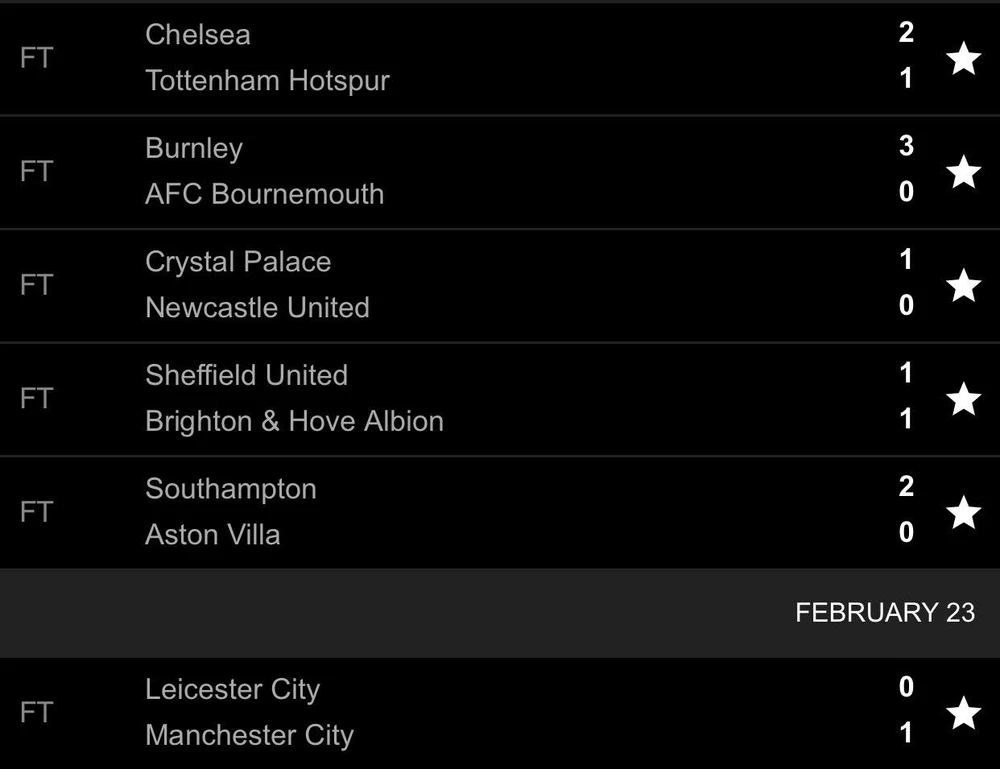1000x769 pixels.
Task: Click Brighton & Hove Albion team name
Action: (x=294, y=421)
